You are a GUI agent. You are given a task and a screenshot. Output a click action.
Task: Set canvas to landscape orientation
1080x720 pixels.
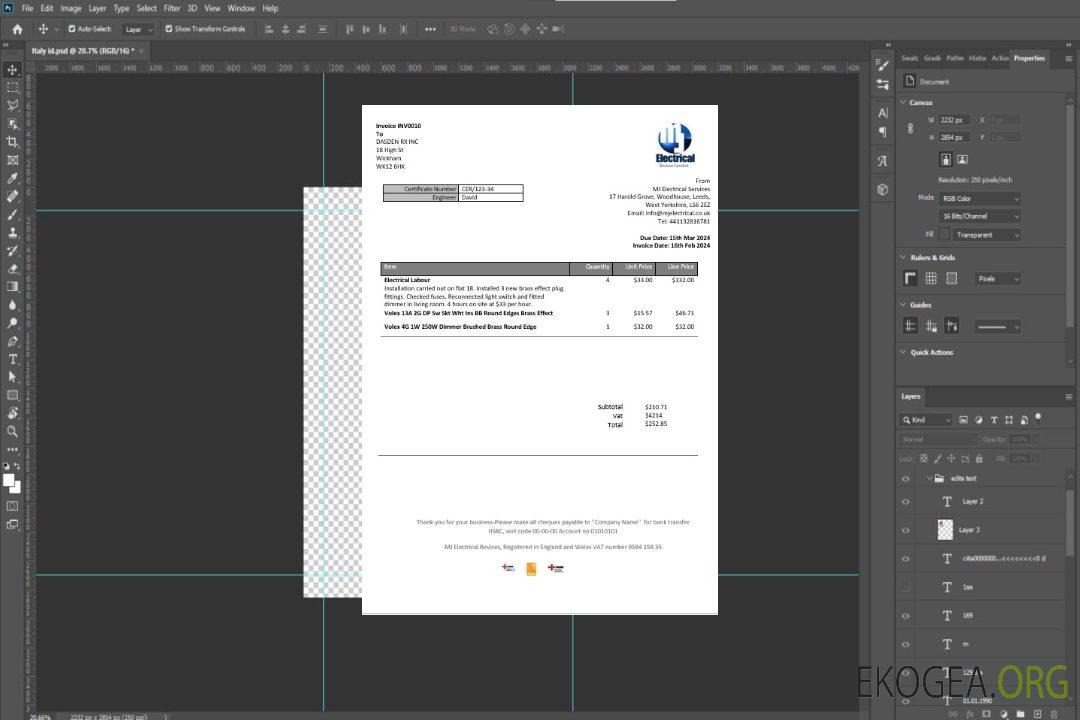(x=962, y=159)
